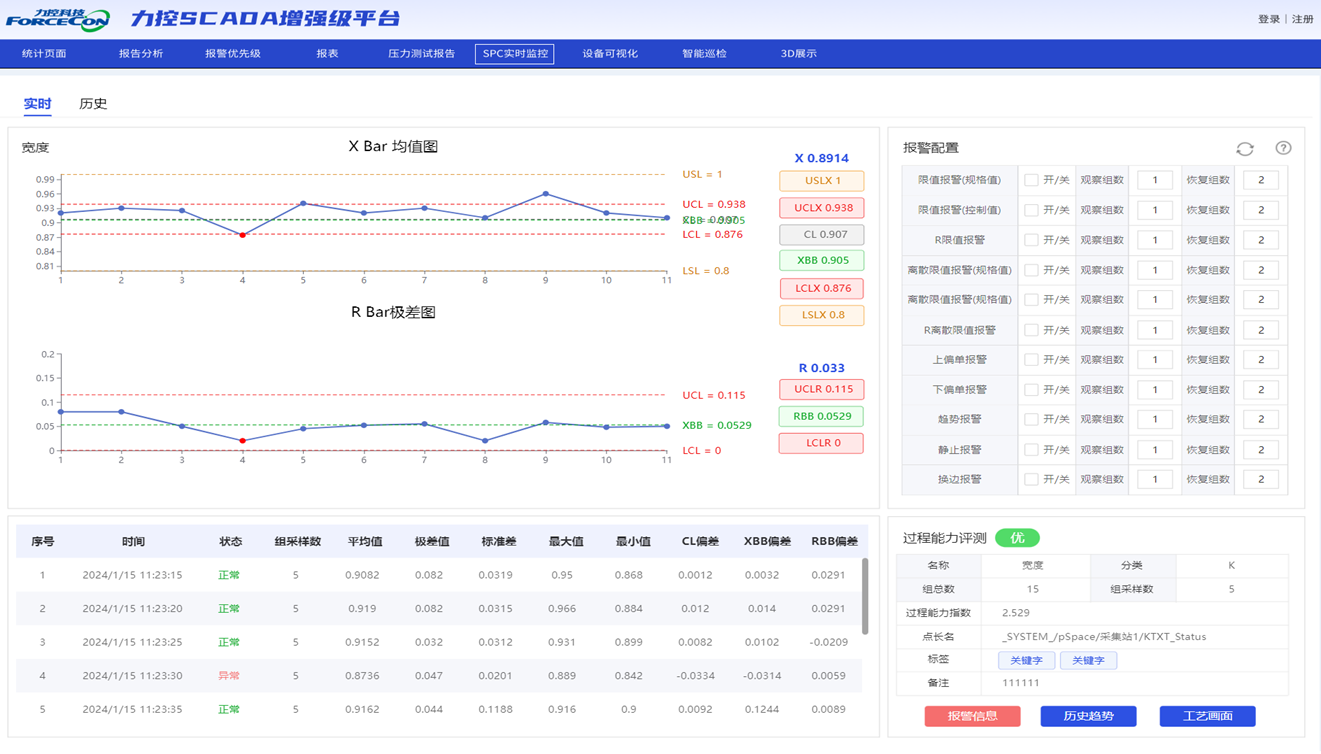Click the 登录 link
The width and height of the screenshot is (1321, 754).
coord(1268,19)
